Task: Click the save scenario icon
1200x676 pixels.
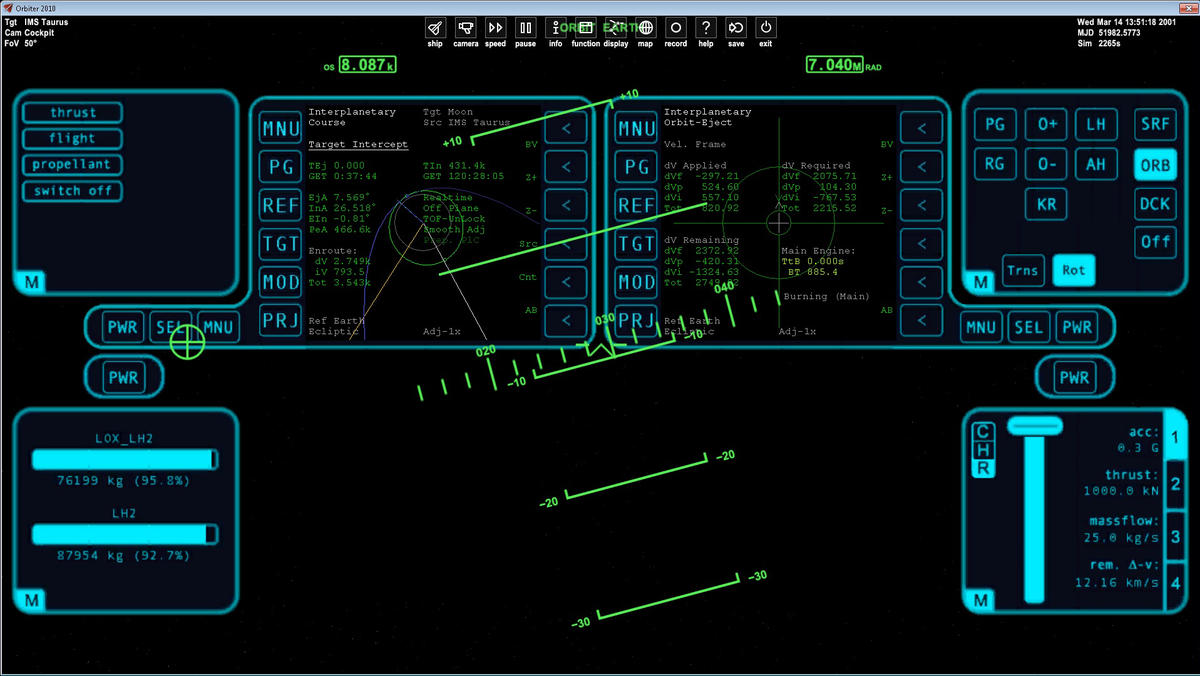Action: [736, 28]
